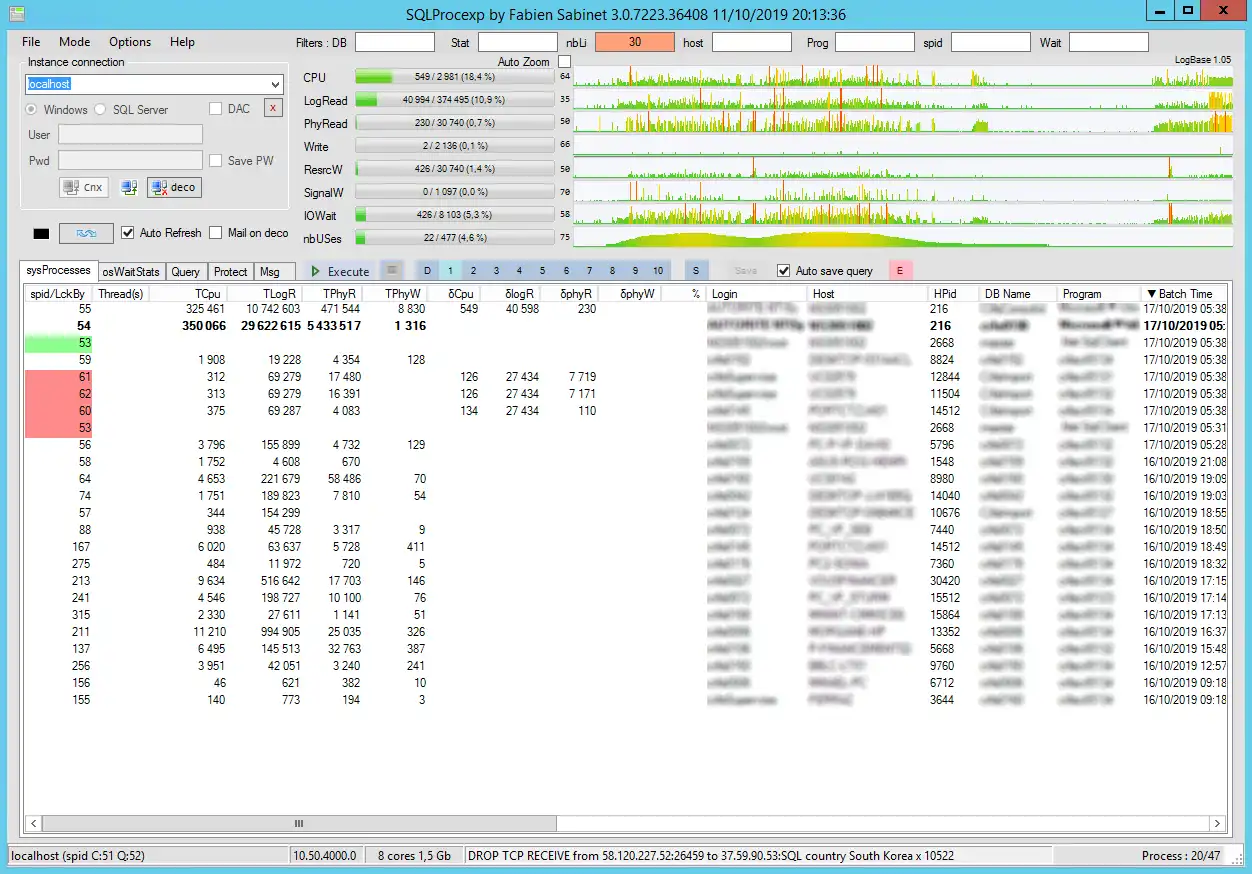Screen dimensions: 1252x874
Task: Click the spid filter field
Action: [991, 42]
